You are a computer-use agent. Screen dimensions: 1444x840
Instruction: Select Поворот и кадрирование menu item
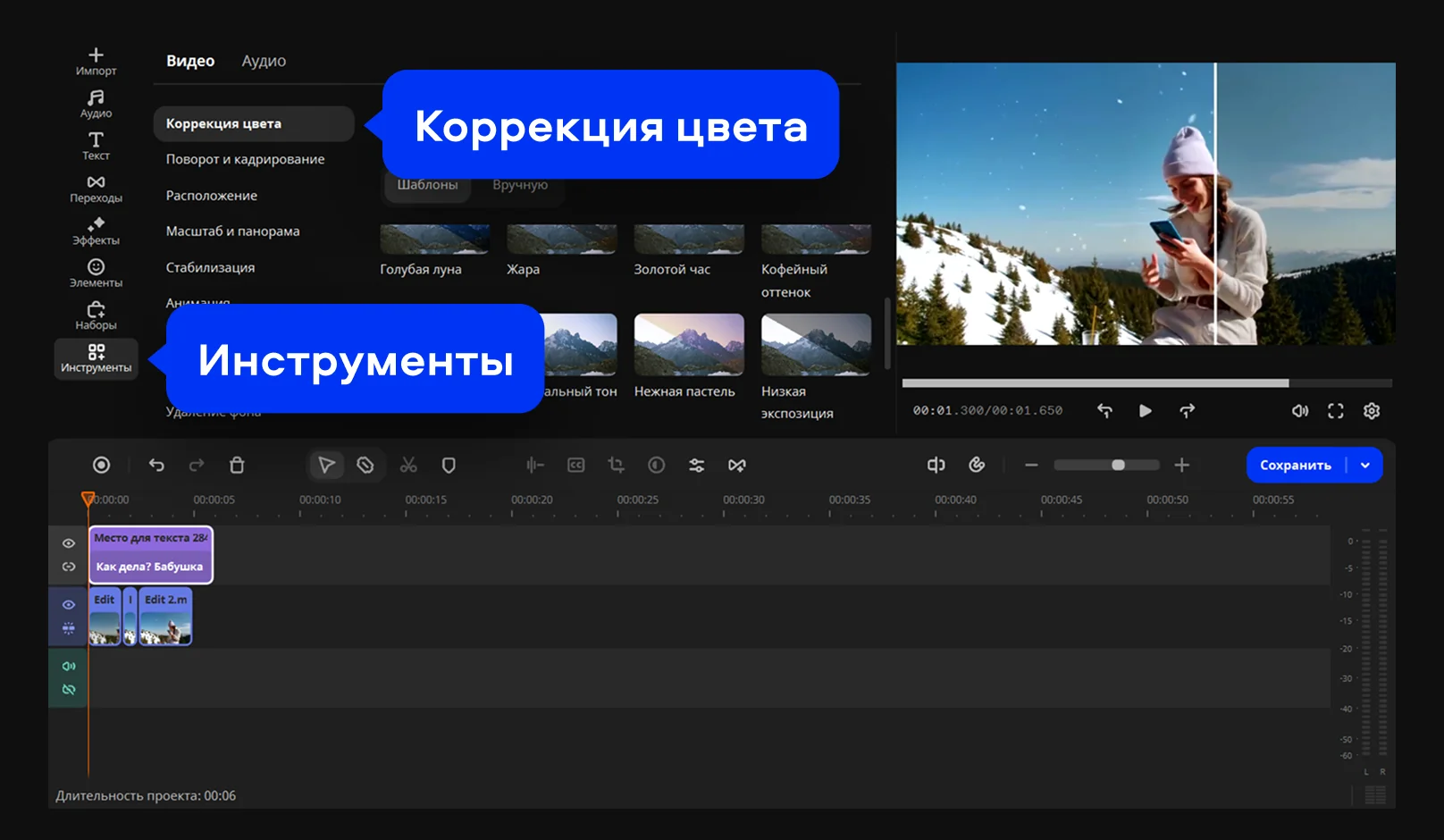[245, 159]
